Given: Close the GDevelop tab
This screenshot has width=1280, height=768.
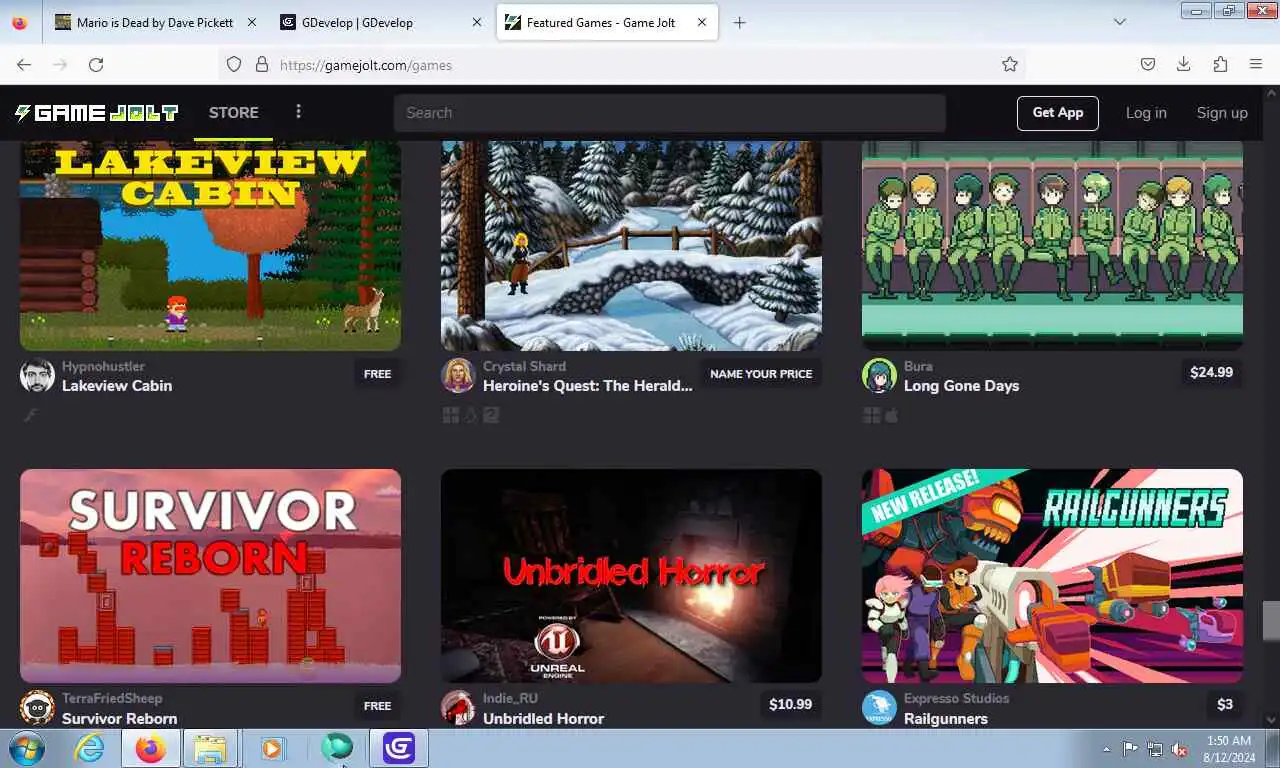Looking at the screenshot, I should (x=476, y=22).
